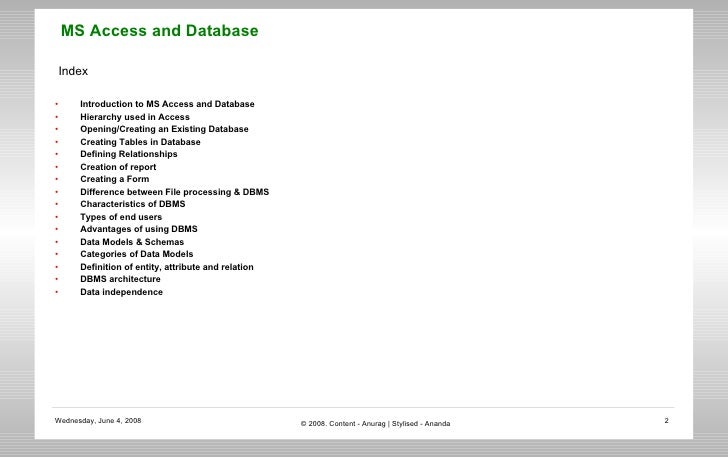
Task: Select Creating a Form entry
Action: pos(115,179)
